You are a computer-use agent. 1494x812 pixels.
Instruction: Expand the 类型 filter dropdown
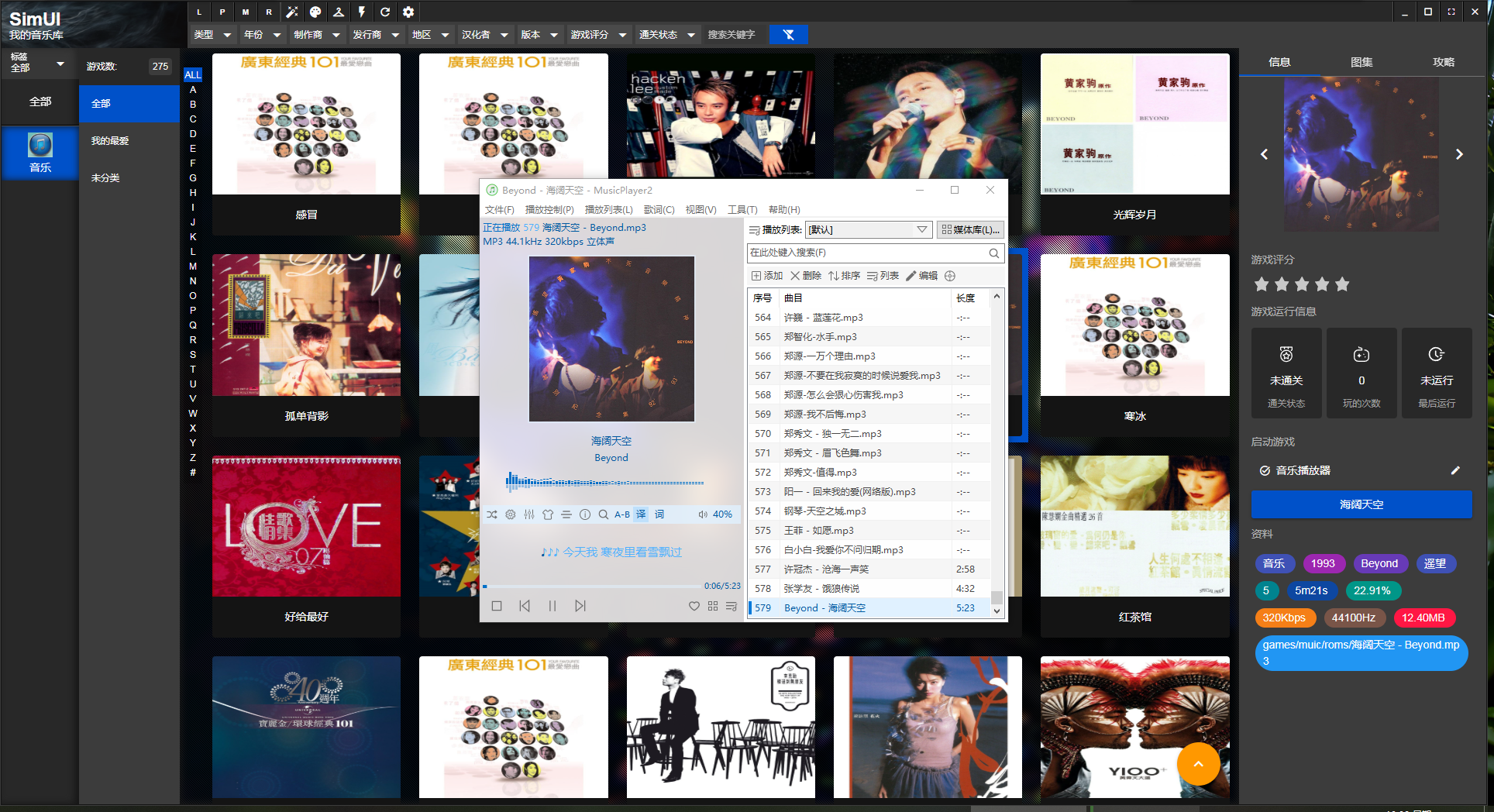(x=213, y=35)
